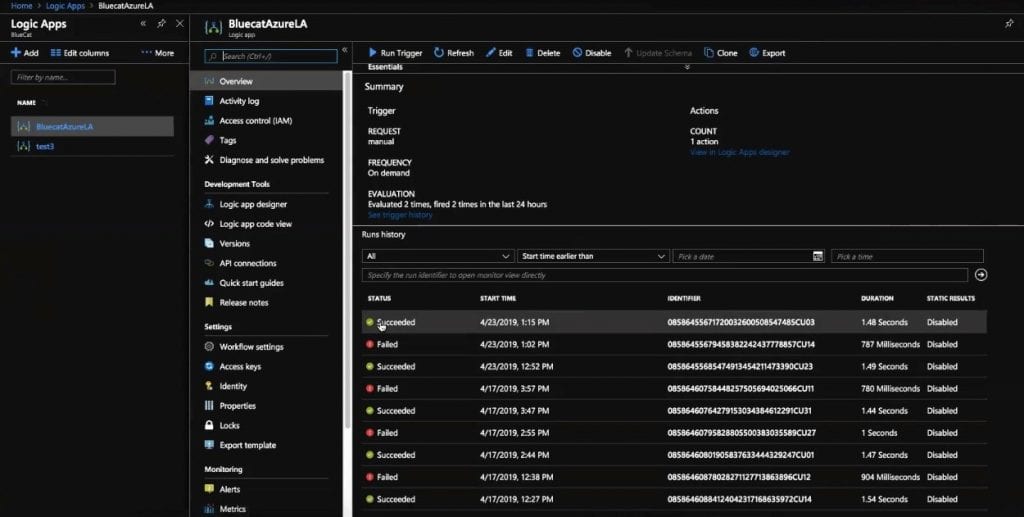Open the failed run at 4/17/2019, 3:57 PM
1024x517 pixels.
click(x=674, y=388)
